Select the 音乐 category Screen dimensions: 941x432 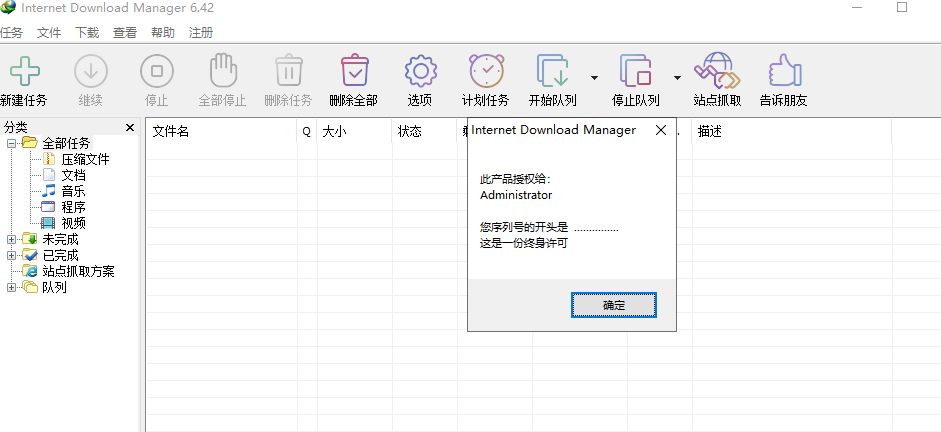(73, 191)
